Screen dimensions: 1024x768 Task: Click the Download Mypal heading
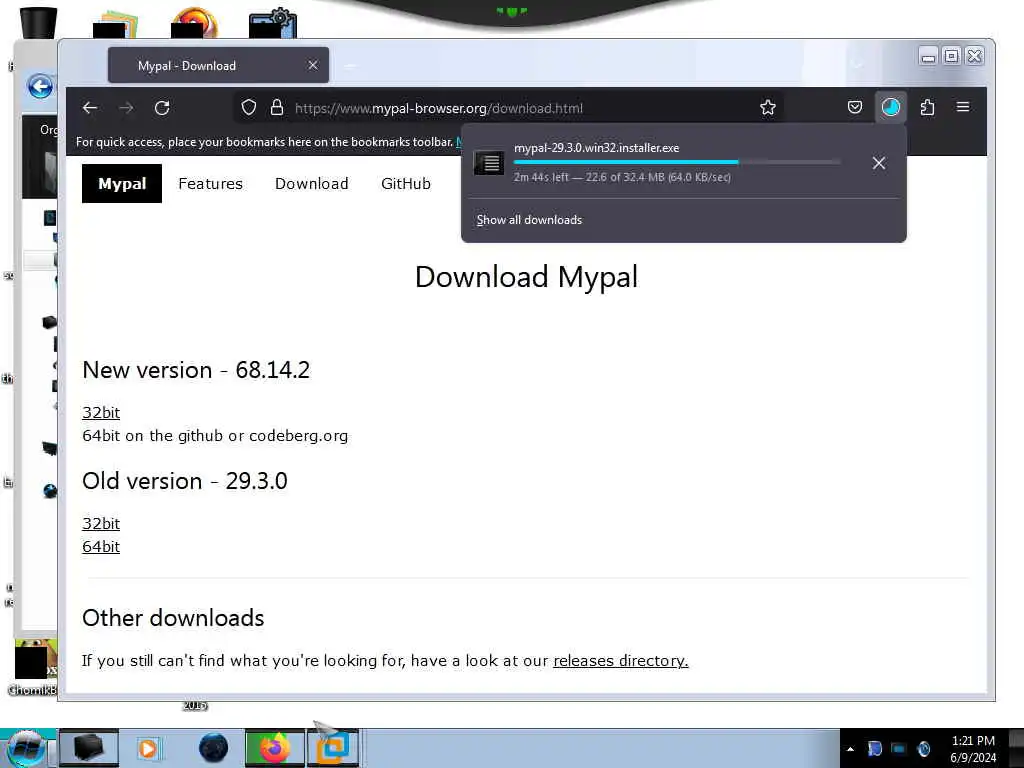526,277
